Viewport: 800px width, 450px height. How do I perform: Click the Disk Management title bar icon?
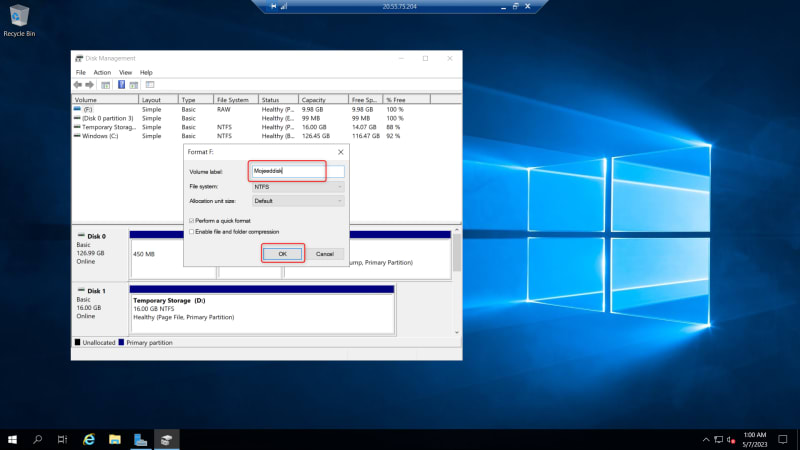pos(79,58)
